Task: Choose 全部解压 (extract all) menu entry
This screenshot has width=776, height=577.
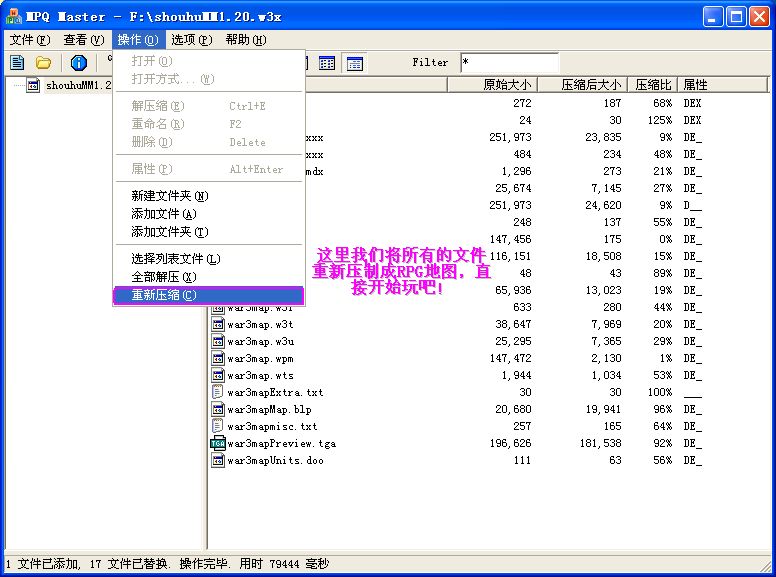Action: [164, 277]
